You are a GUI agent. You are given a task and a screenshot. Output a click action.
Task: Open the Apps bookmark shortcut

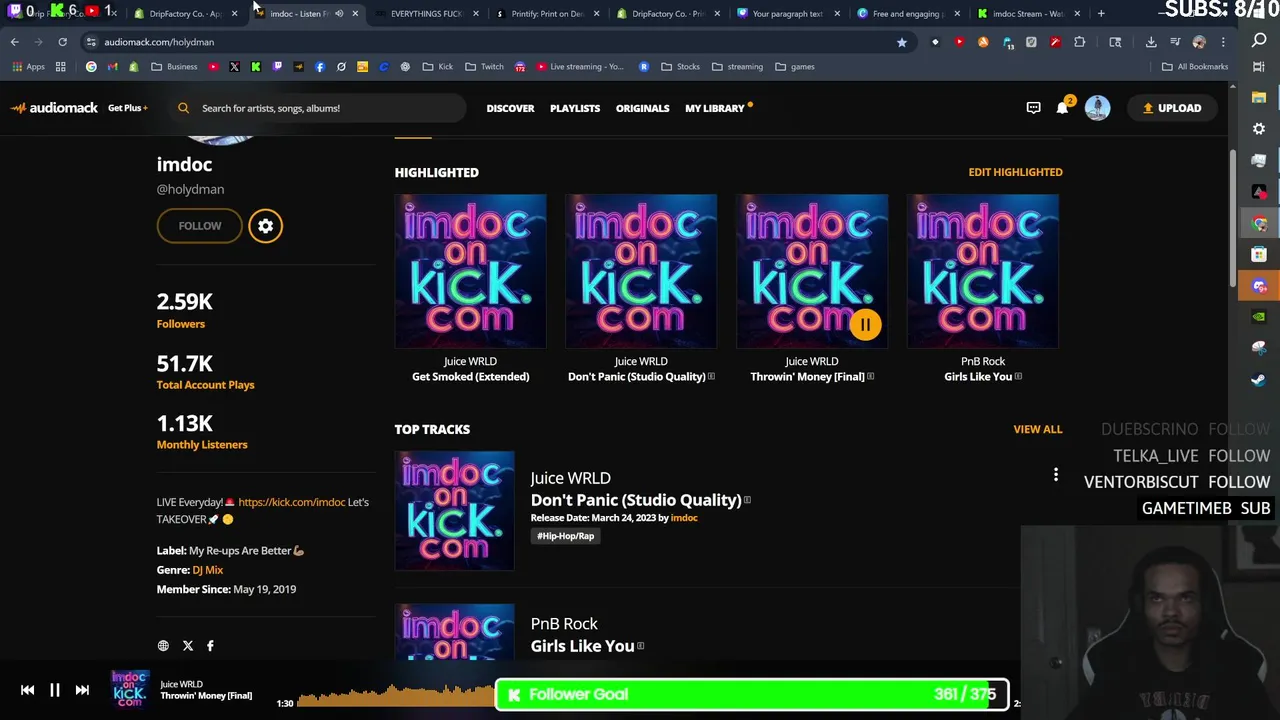click(x=28, y=67)
